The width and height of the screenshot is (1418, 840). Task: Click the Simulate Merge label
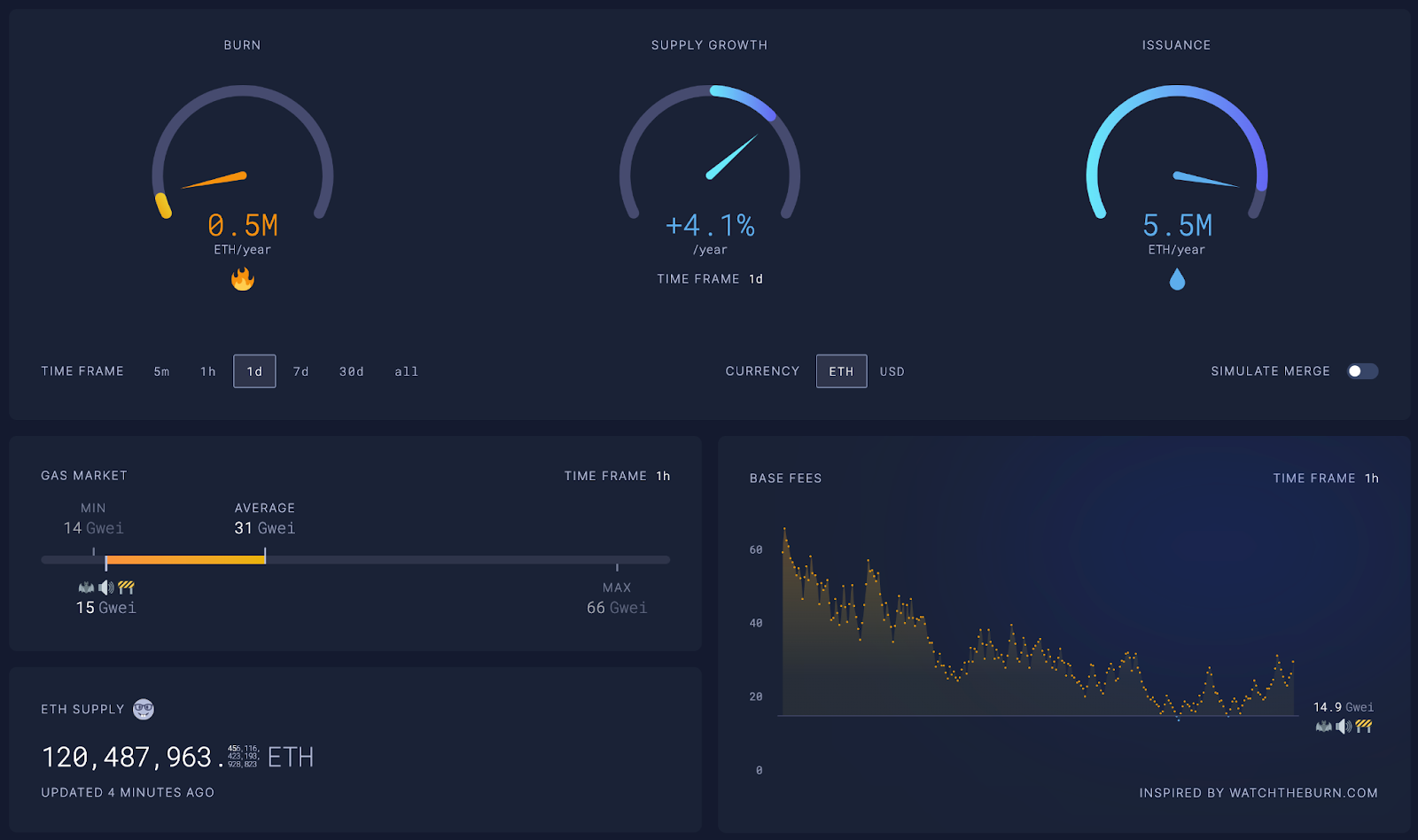1271,371
